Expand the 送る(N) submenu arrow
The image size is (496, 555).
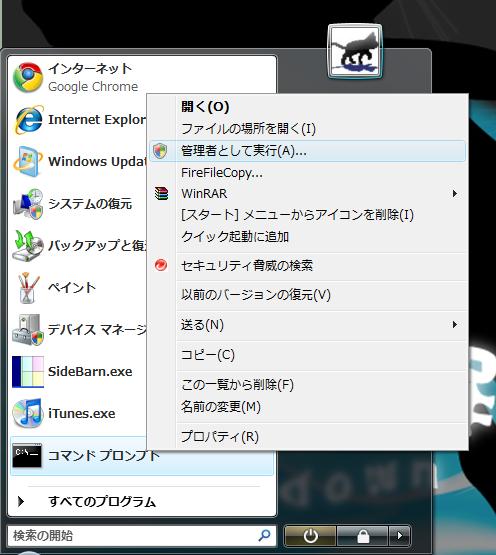pyautogui.click(x=455, y=325)
